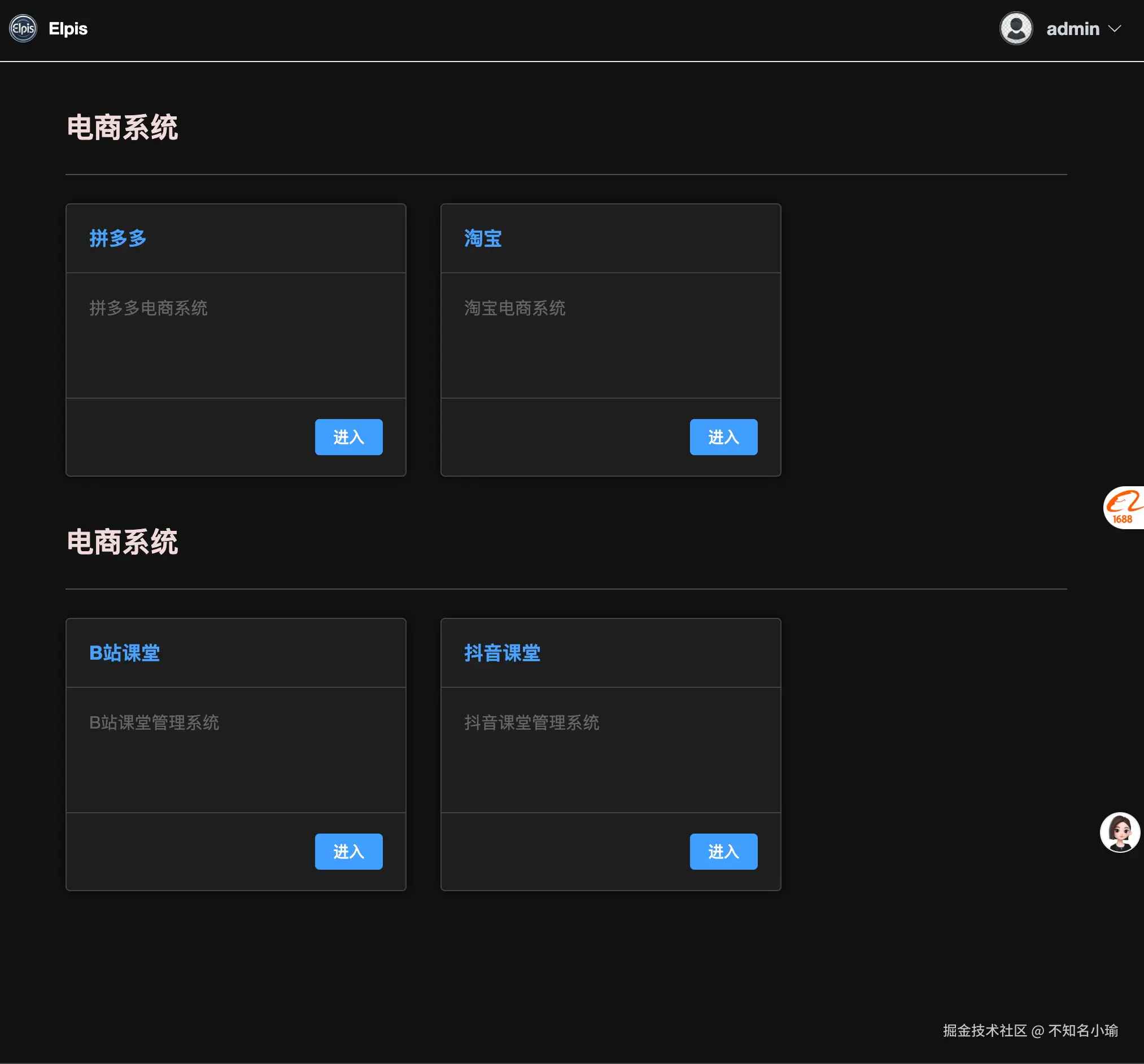Click the Elpis brand name text

[x=68, y=29]
